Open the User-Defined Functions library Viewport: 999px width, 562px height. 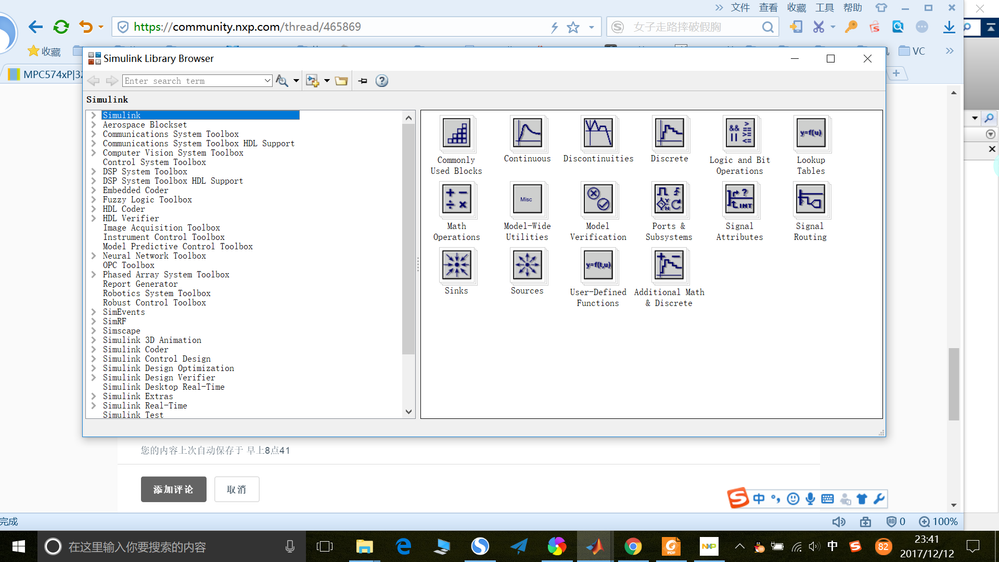[598, 265]
